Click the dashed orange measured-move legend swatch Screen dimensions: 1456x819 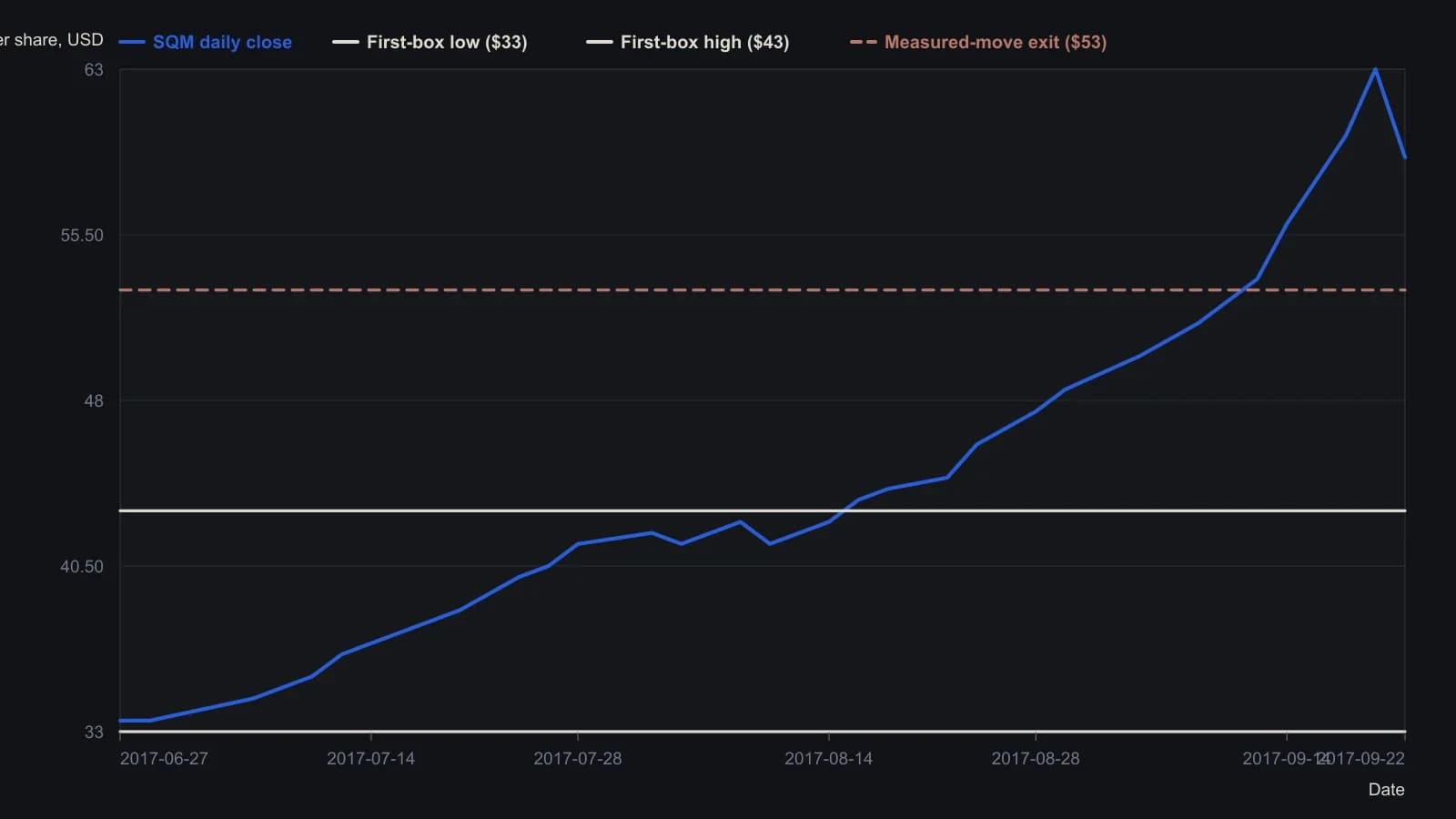click(x=864, y=42)
